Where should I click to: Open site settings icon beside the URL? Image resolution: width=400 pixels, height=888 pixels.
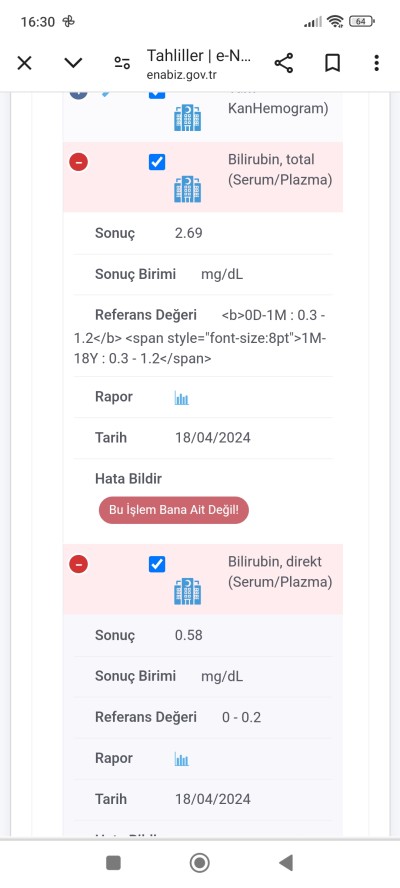click(122, 63)
